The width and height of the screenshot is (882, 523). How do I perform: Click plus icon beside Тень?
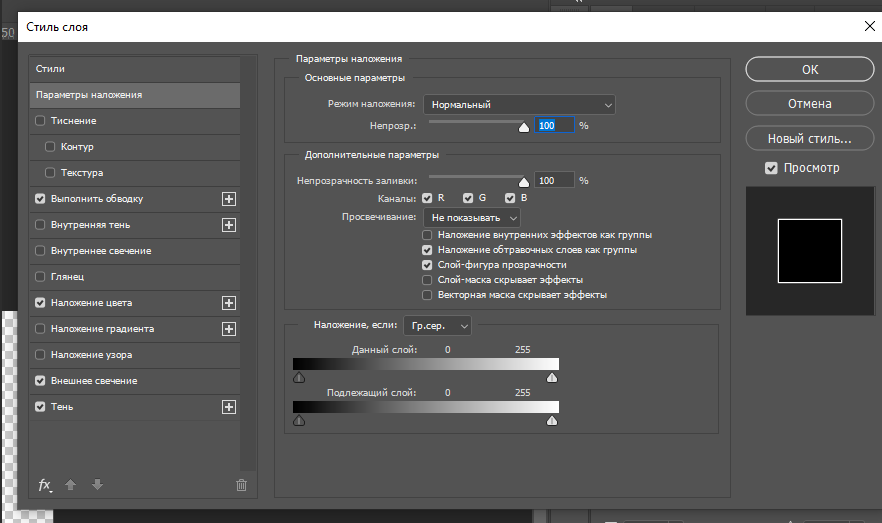[x=229, y=407]
